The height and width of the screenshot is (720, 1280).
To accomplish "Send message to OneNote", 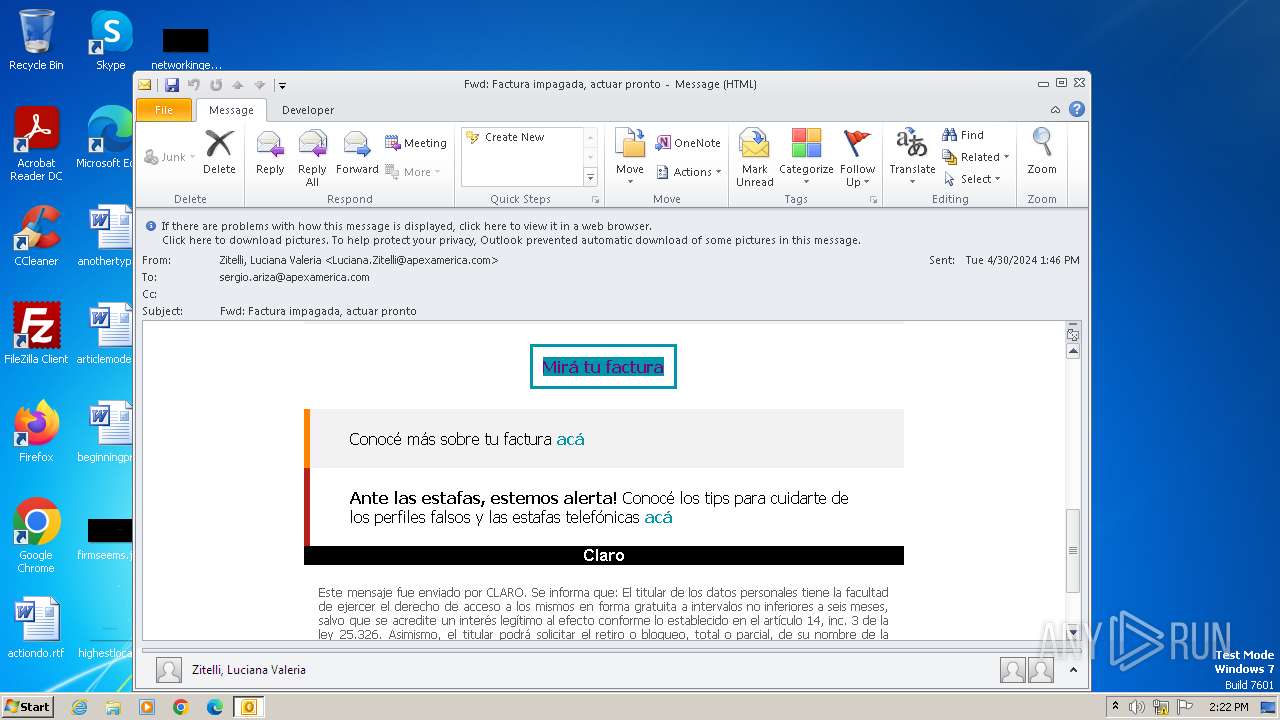I will click(688, 143).
